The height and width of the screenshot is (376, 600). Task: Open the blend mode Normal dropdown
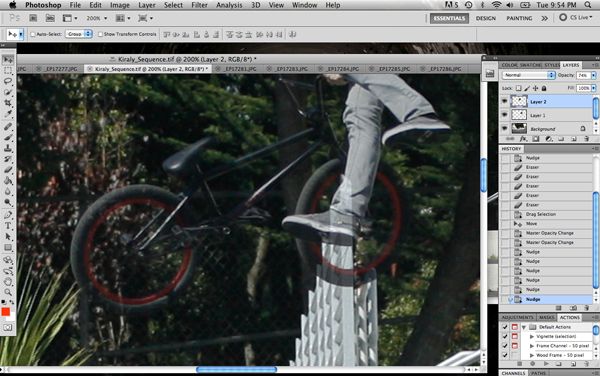[528, 75]
